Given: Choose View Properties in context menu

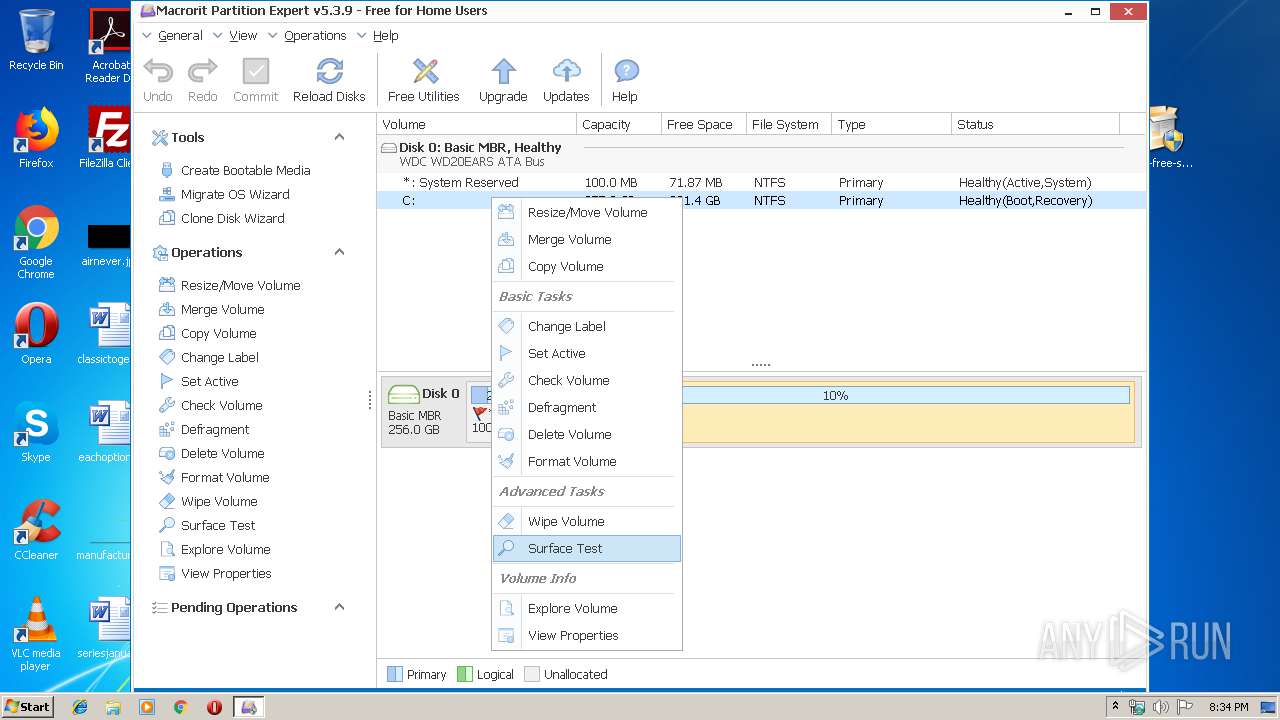Looking at the screenshot, I should pos(587,635).
